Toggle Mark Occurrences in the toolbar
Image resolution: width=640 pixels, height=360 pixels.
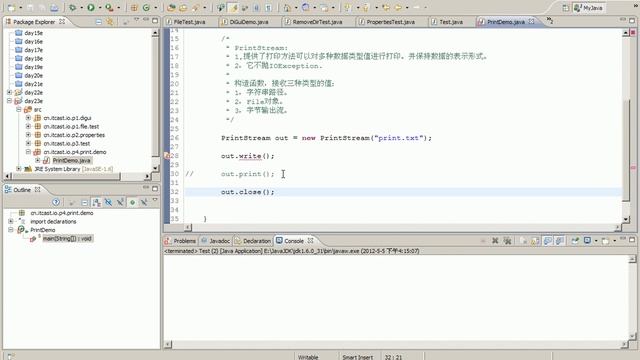pyautogui.click(x=233, y=7)
